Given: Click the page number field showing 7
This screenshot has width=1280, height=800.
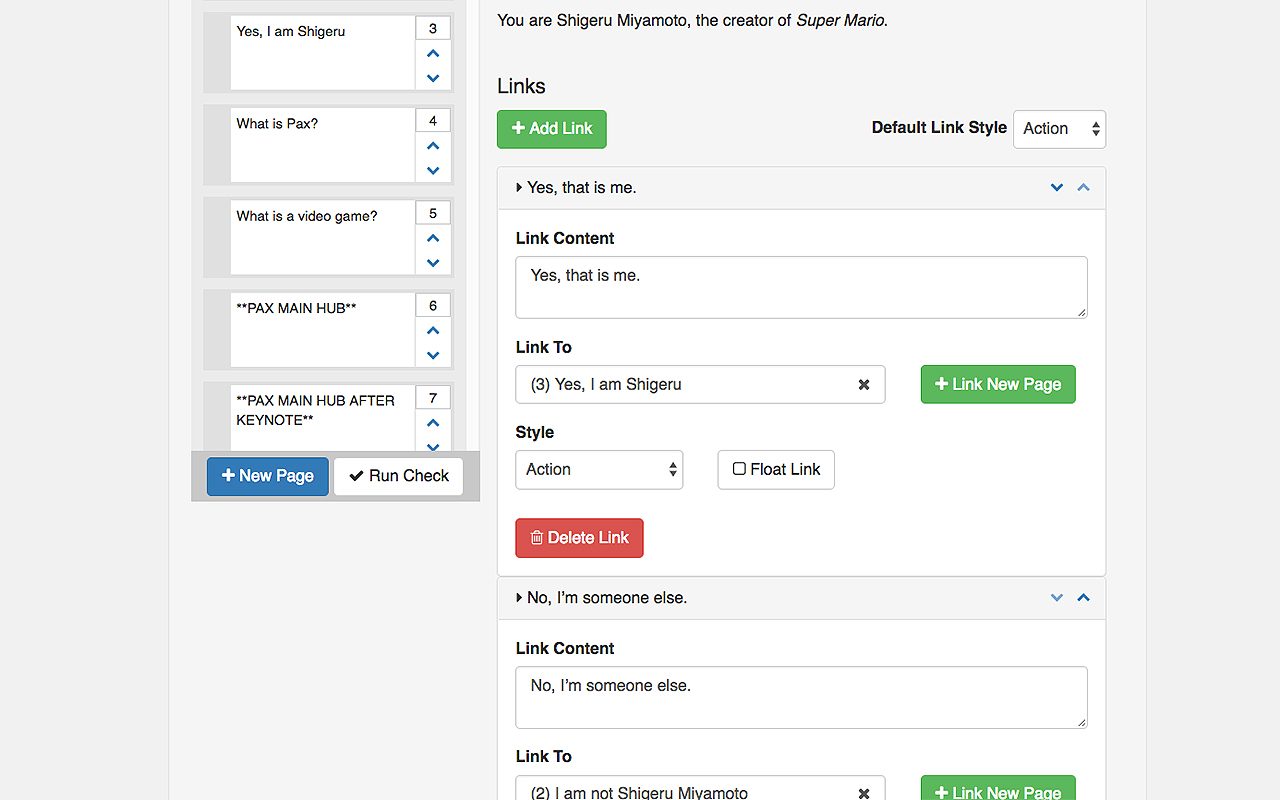Looking at the screenshot, I should click(433, 398).
